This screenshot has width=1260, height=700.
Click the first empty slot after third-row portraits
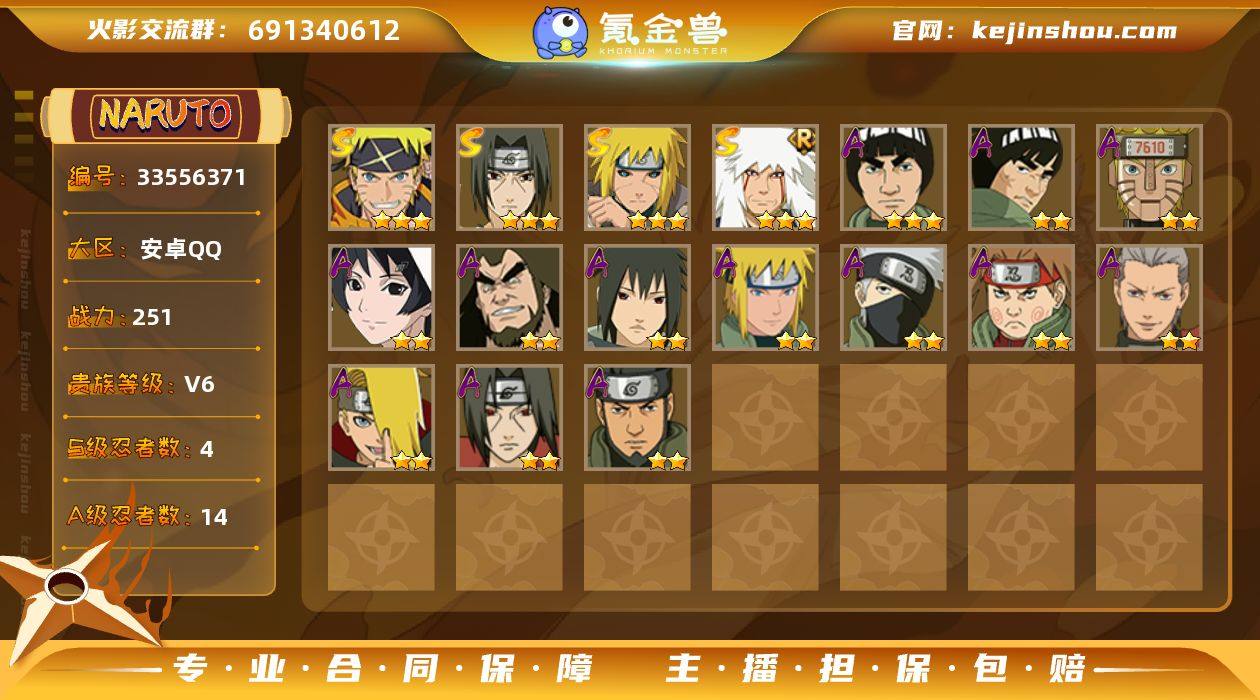tap(765, 418)
